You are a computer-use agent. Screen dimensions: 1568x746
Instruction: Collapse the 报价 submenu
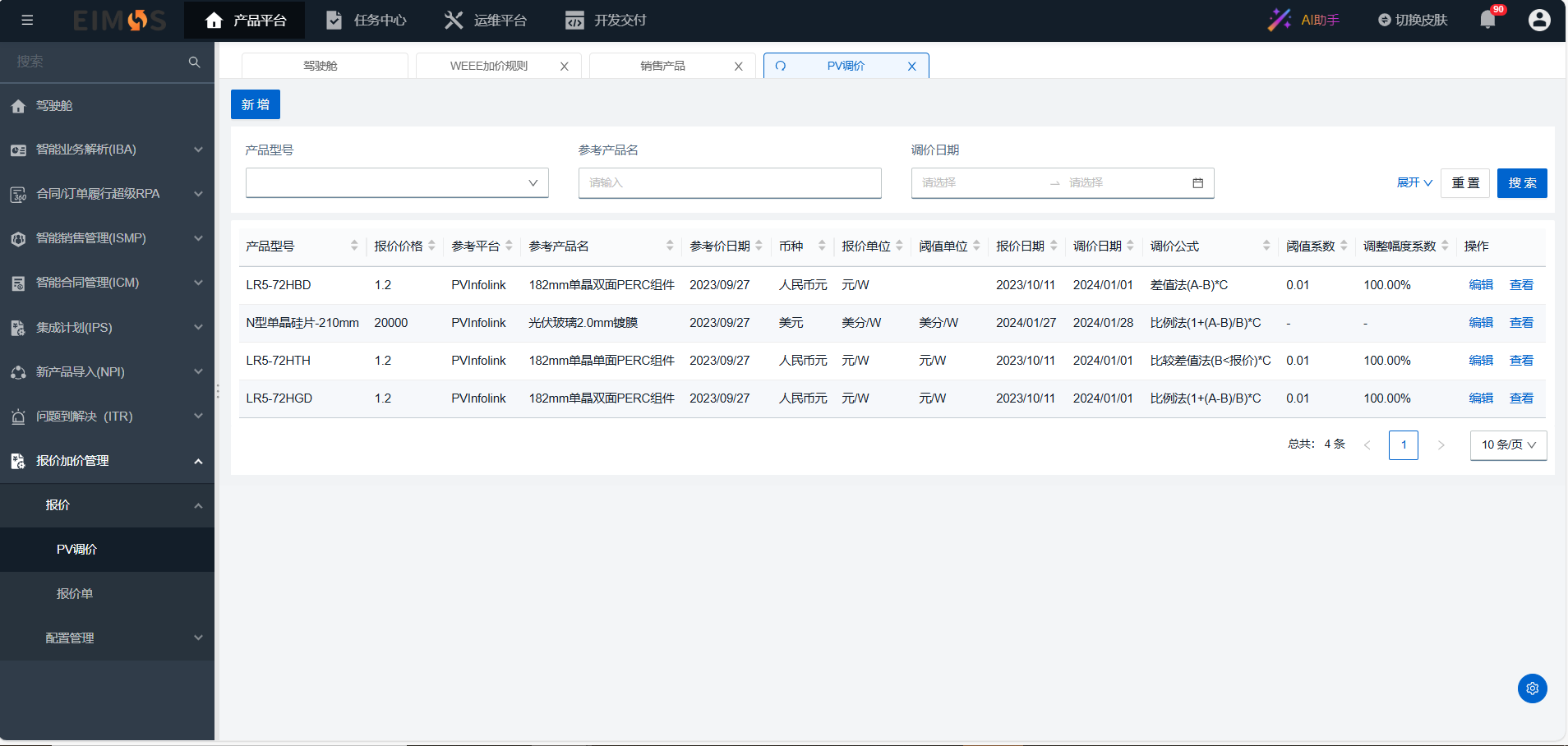pos(107,505)
